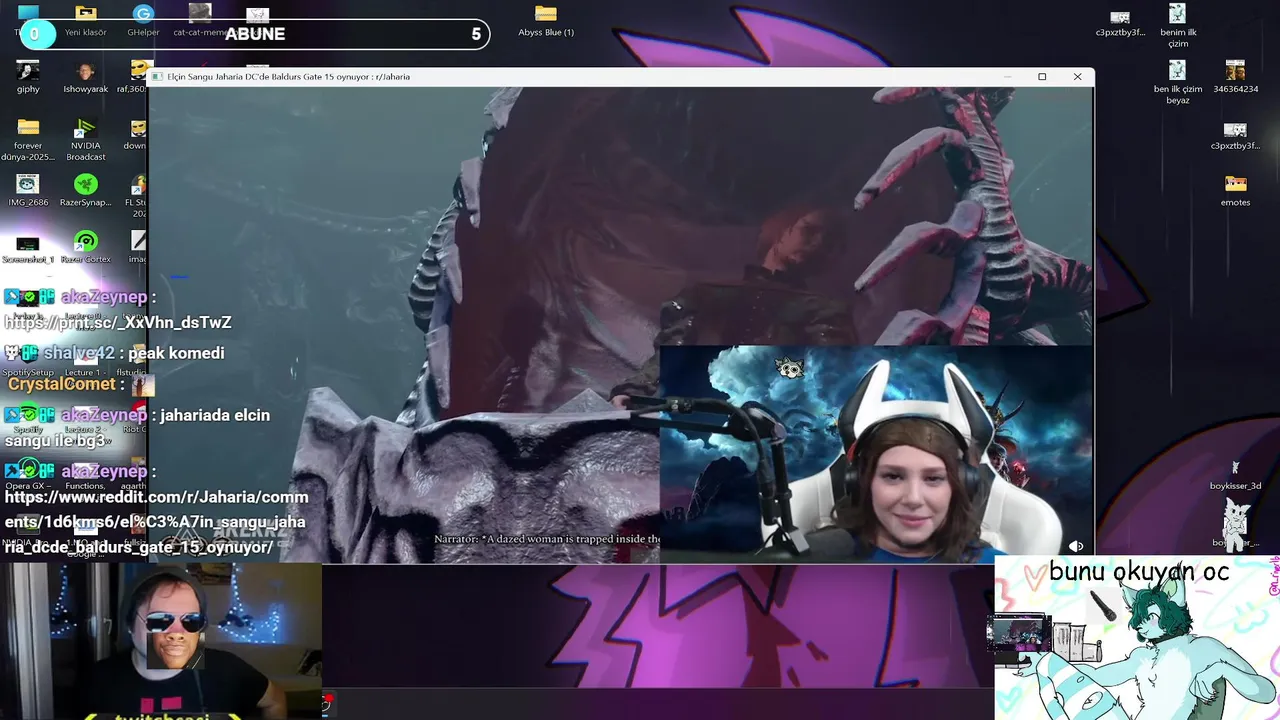Screen dimensions: 1280x720
Task: Launch the FL Studio desktop shortcut
Action: (137, 196)
